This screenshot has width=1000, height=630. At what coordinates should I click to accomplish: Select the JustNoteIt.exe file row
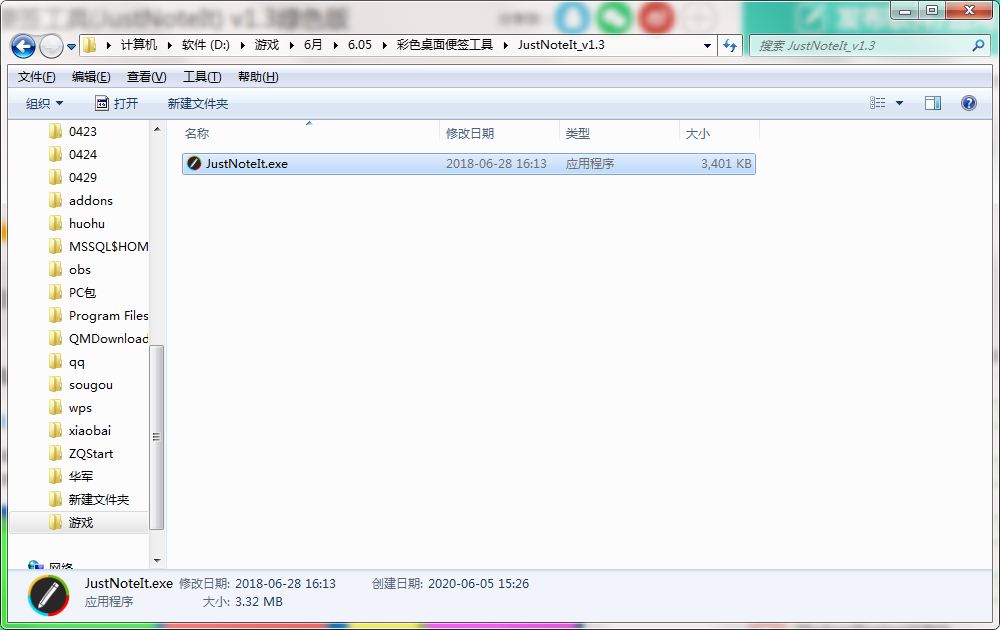click(x=469, y=164)
